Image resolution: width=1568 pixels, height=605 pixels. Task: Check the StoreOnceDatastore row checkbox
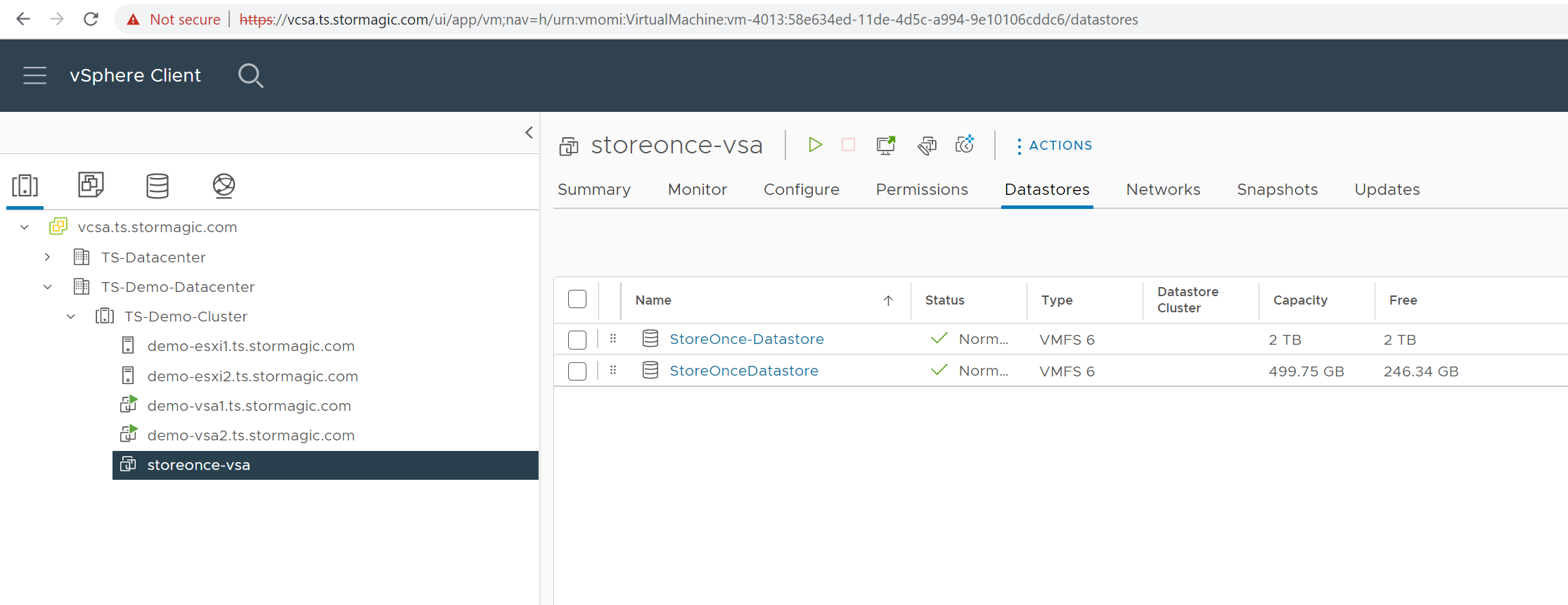tap(577, 371)
